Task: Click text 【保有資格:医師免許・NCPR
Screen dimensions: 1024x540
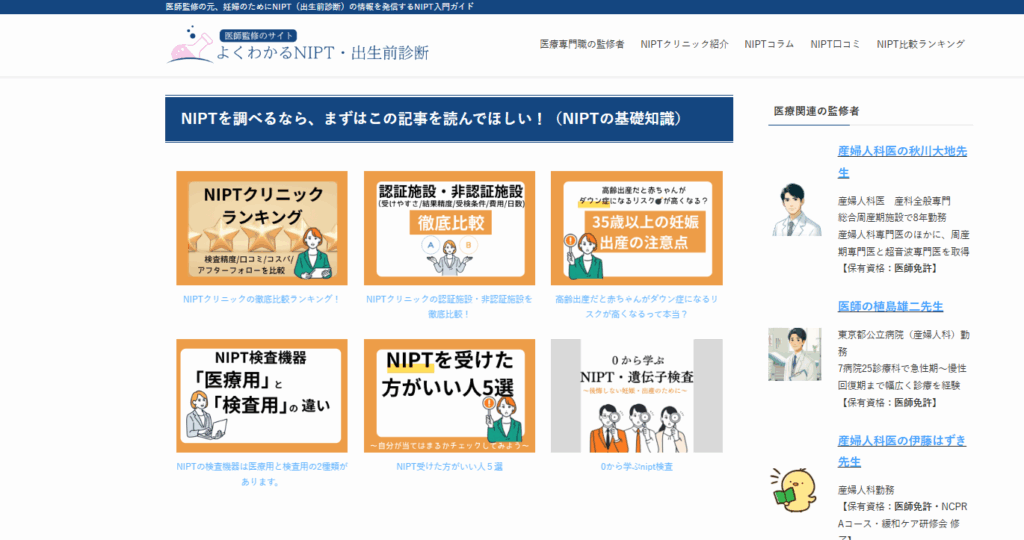Action: click(x=903, y=507)
